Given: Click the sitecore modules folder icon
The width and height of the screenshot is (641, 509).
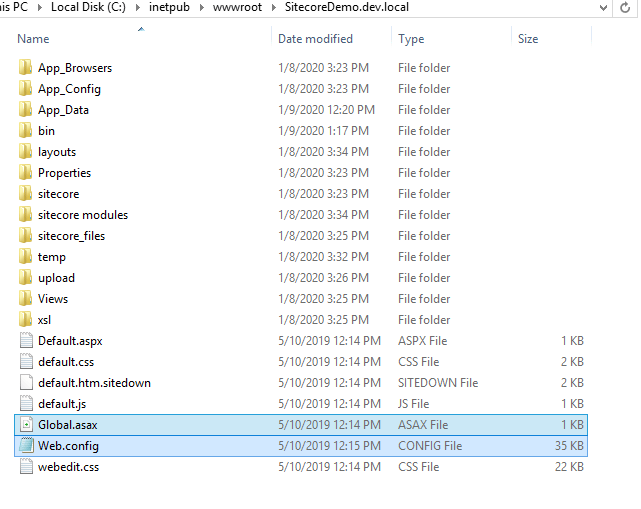Looking at the screenshot, I should [26, 215].
